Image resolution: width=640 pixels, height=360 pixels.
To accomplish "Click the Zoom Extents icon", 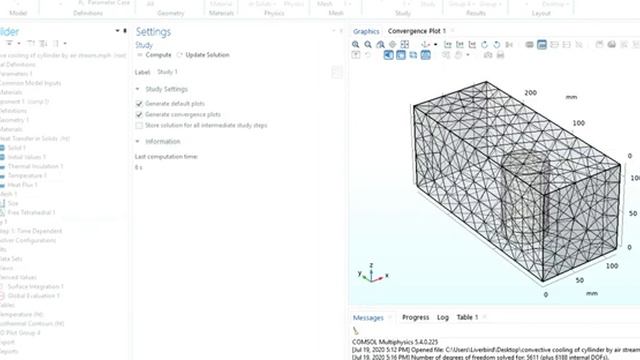I will click(404, 44).
